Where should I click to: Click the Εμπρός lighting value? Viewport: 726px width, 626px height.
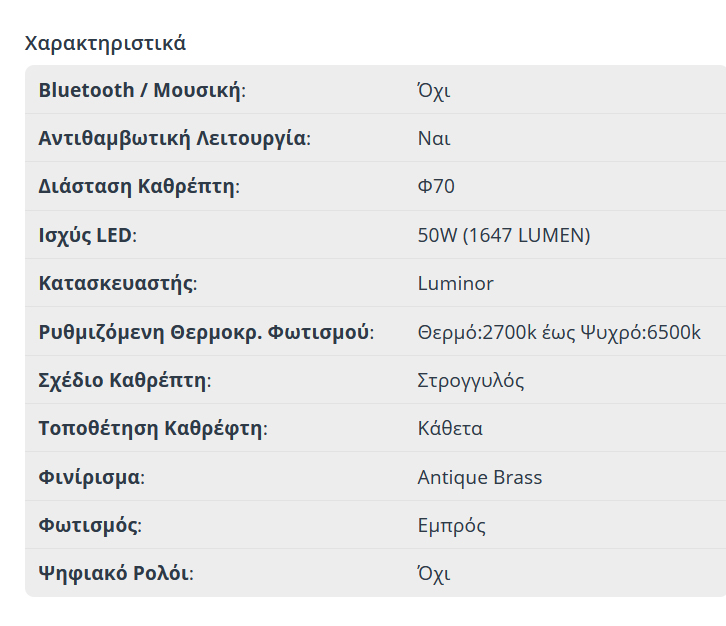(x=451, y=525)
